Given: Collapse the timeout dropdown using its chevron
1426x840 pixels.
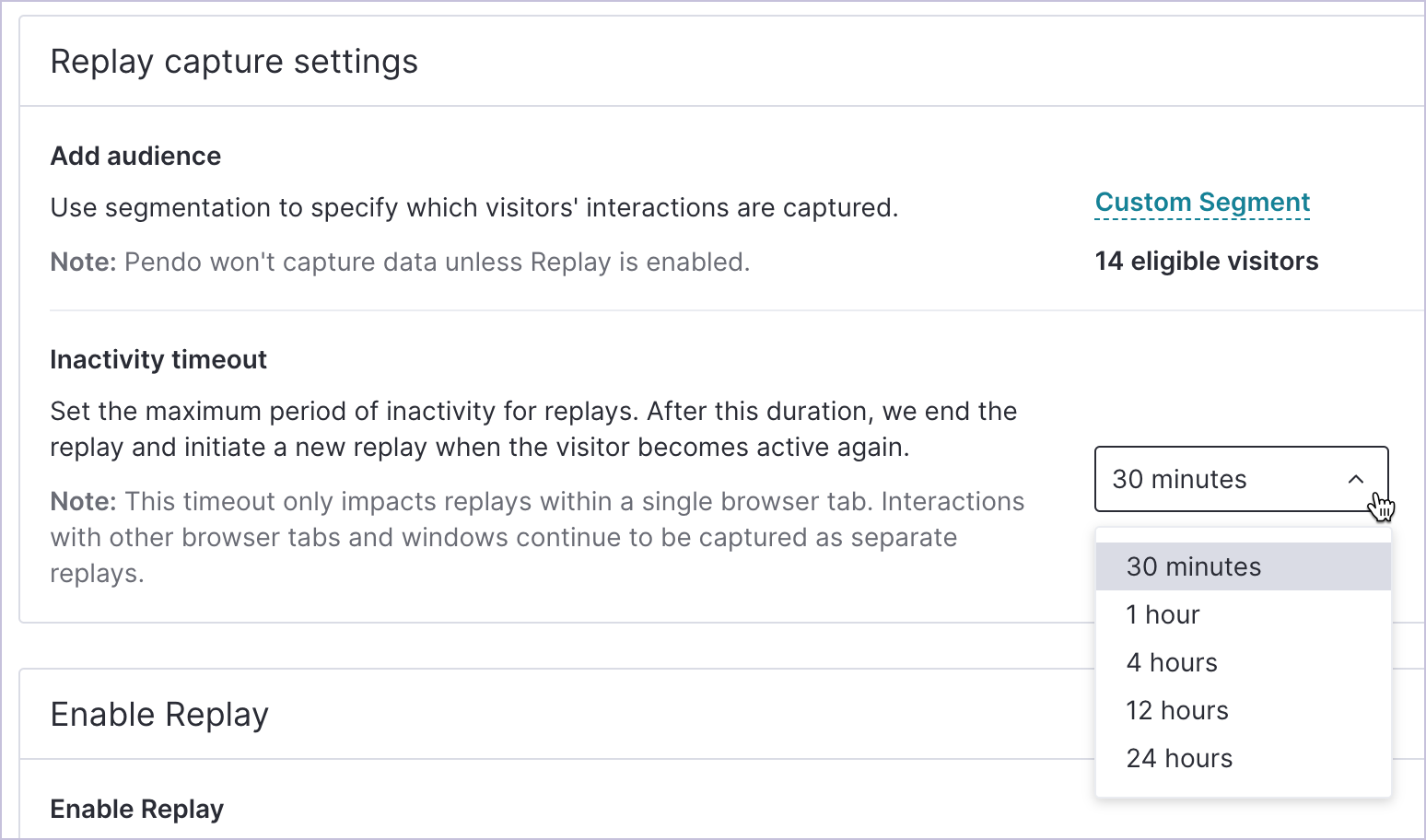Looking at the screenshot, I should point(1355,479).
